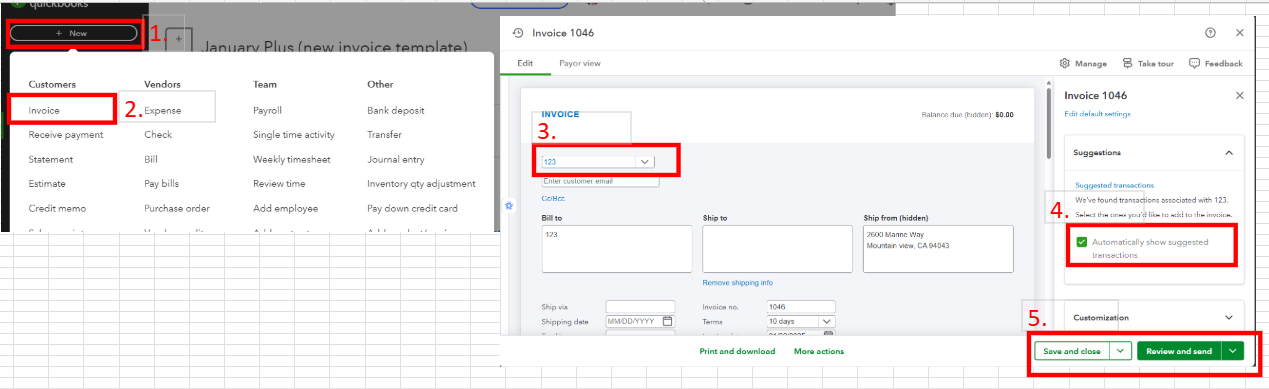The height and width of the screenshot is (389, 1269).
Task: Choose Journal entry under Other
Action: point(396,159)
